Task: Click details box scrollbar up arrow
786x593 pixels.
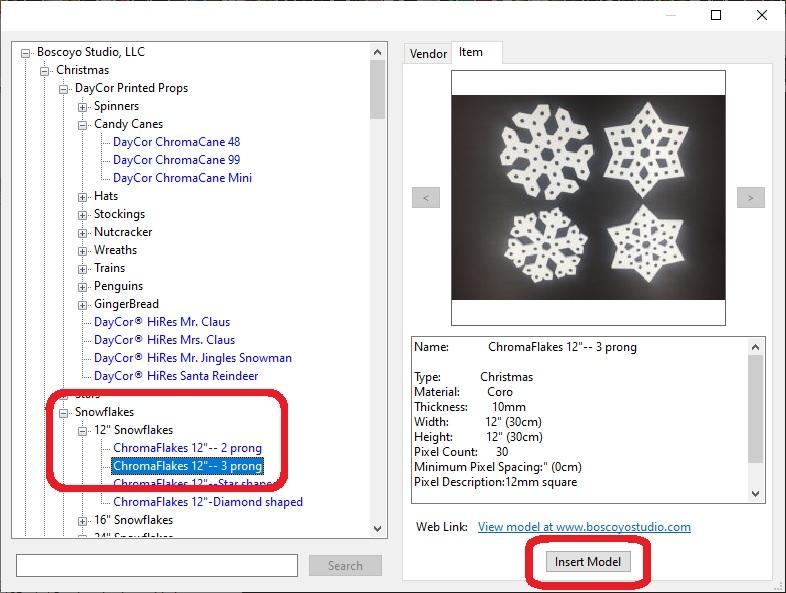Action: [x=755, y=347]
